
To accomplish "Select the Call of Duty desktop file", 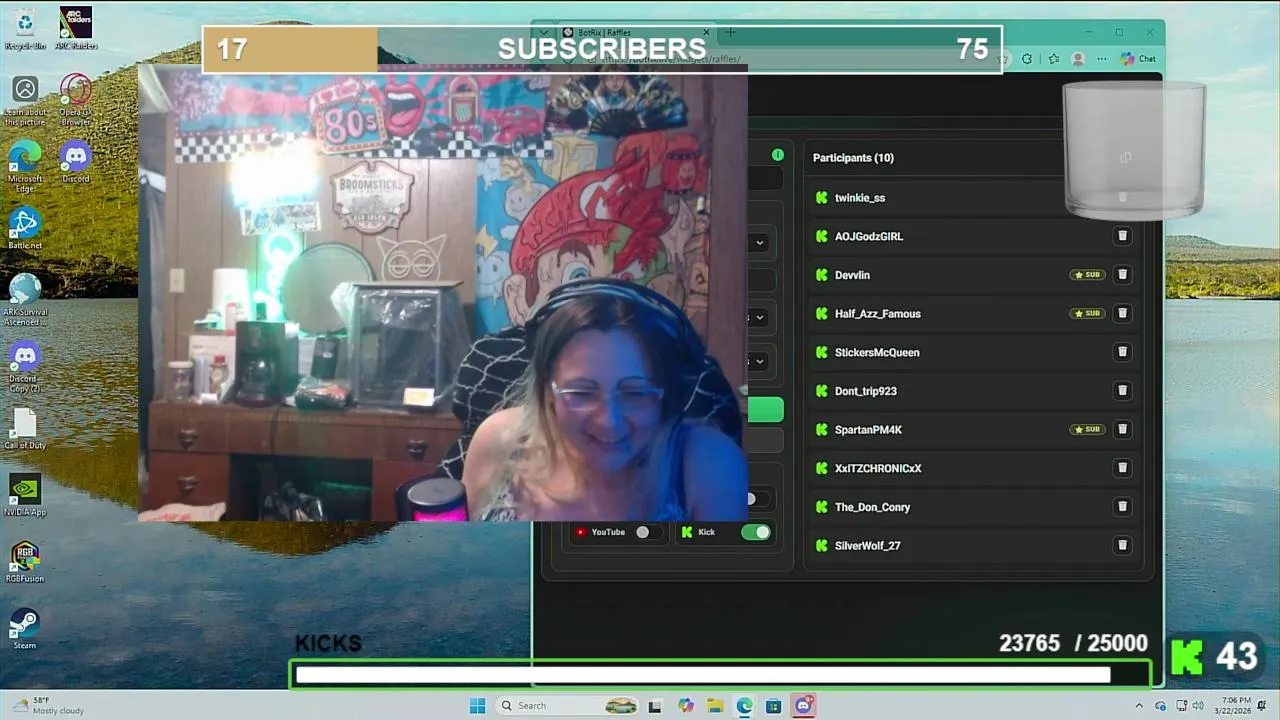I will coord(25,429).
